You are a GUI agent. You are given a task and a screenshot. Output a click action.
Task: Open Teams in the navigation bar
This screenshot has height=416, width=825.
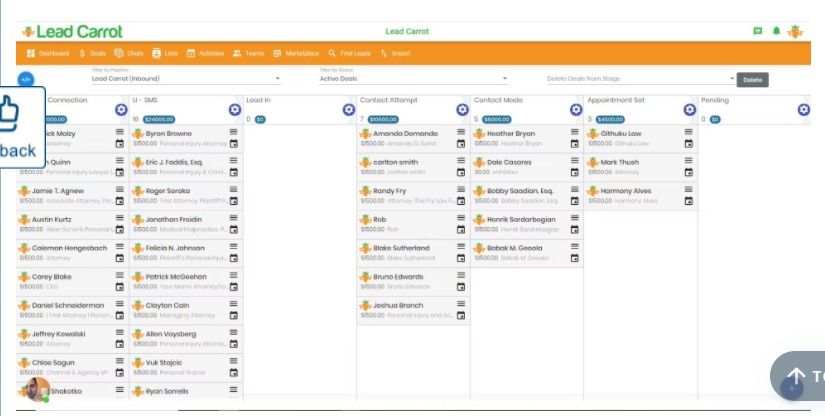(248, 53)
